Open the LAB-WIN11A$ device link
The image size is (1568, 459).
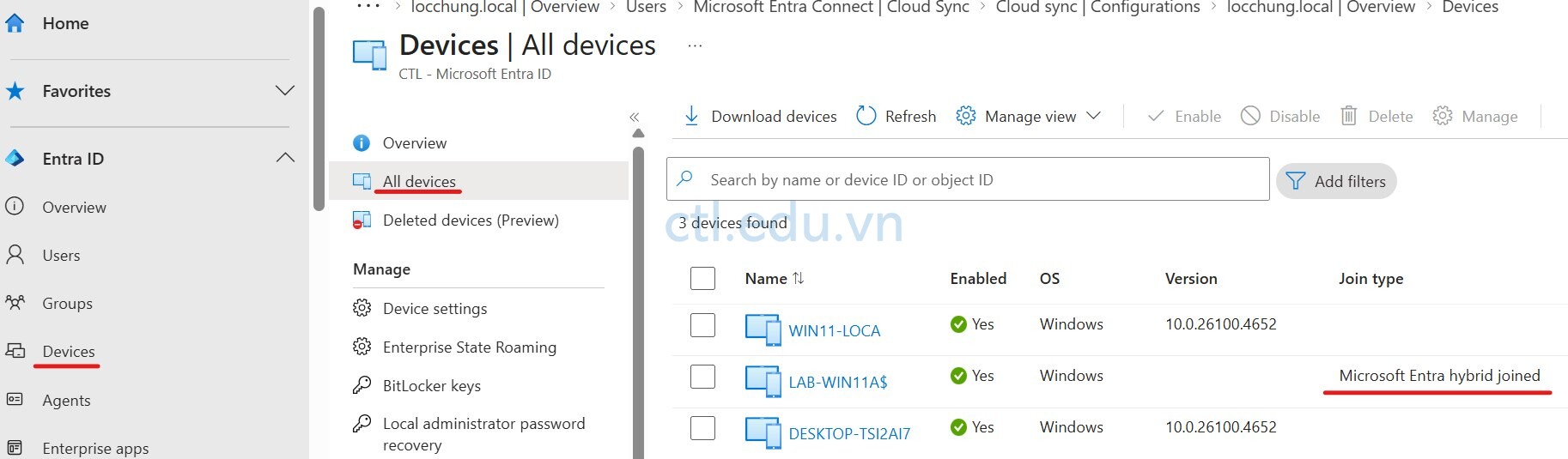838,382
